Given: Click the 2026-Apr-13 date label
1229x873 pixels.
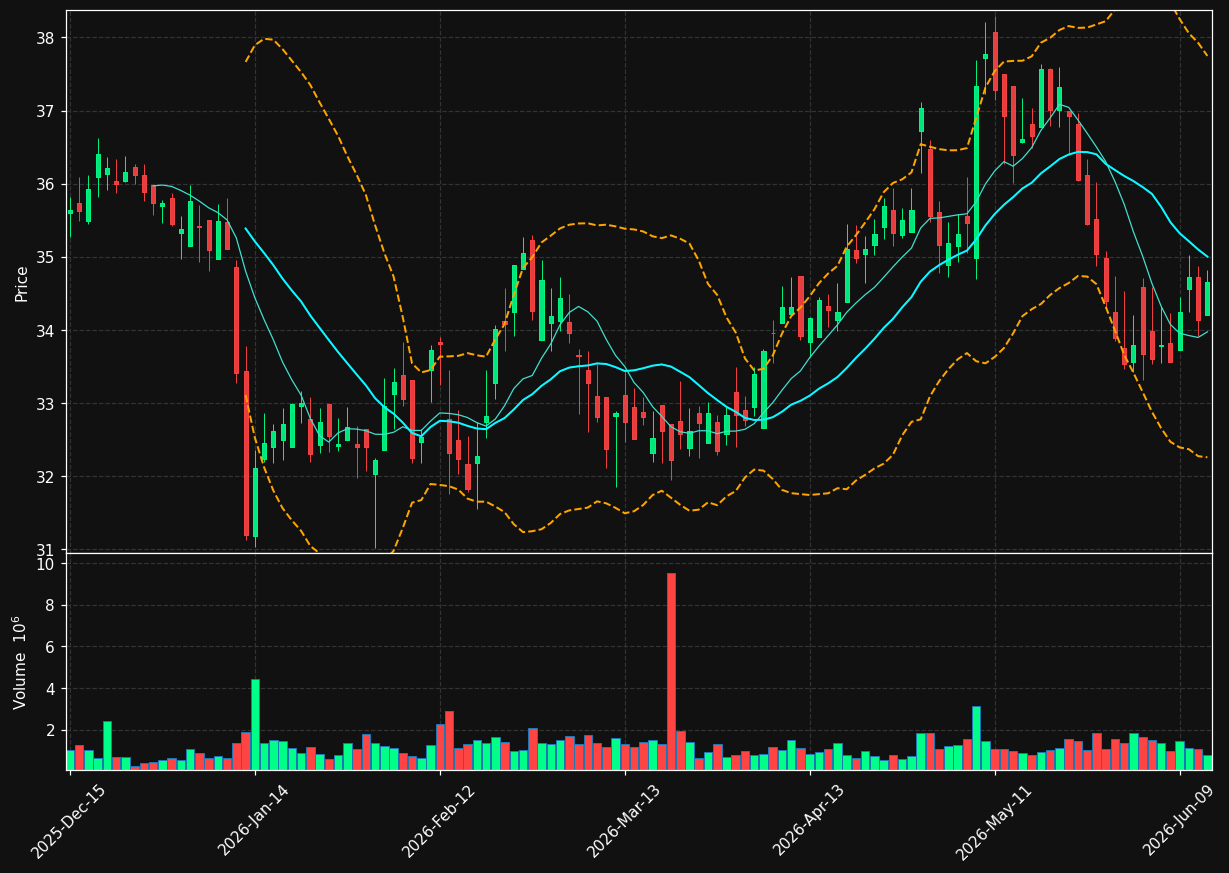Looking at the screenshot, I should (x=809, y=821).
